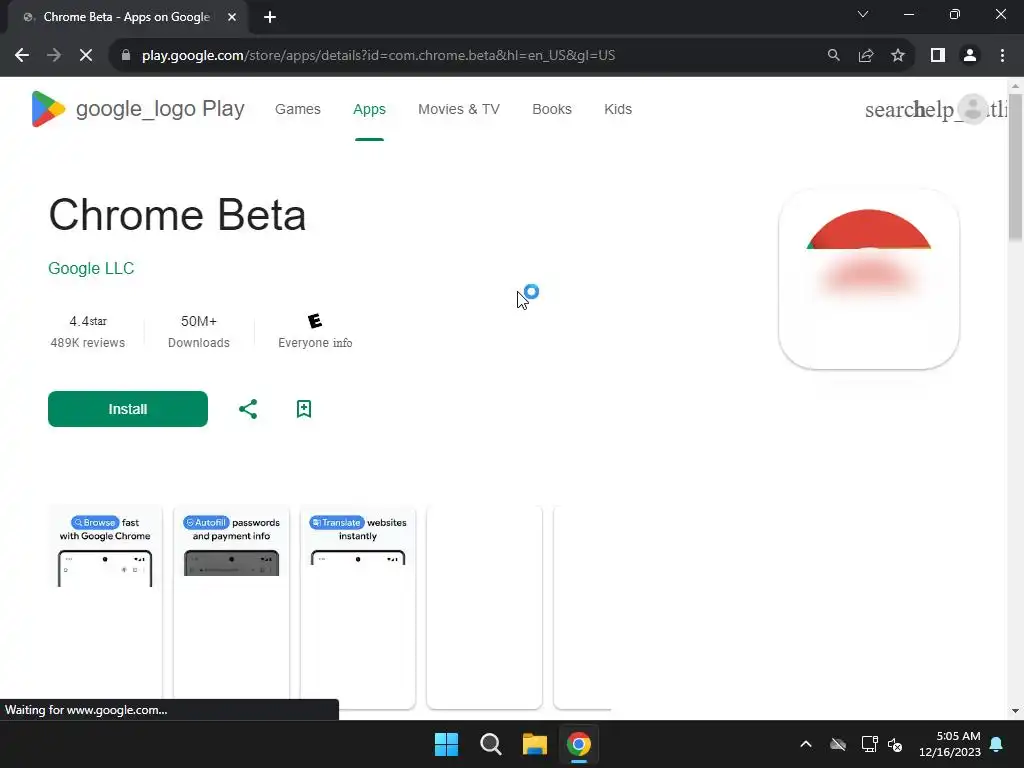View site information via lock icon

click(126, 56)
